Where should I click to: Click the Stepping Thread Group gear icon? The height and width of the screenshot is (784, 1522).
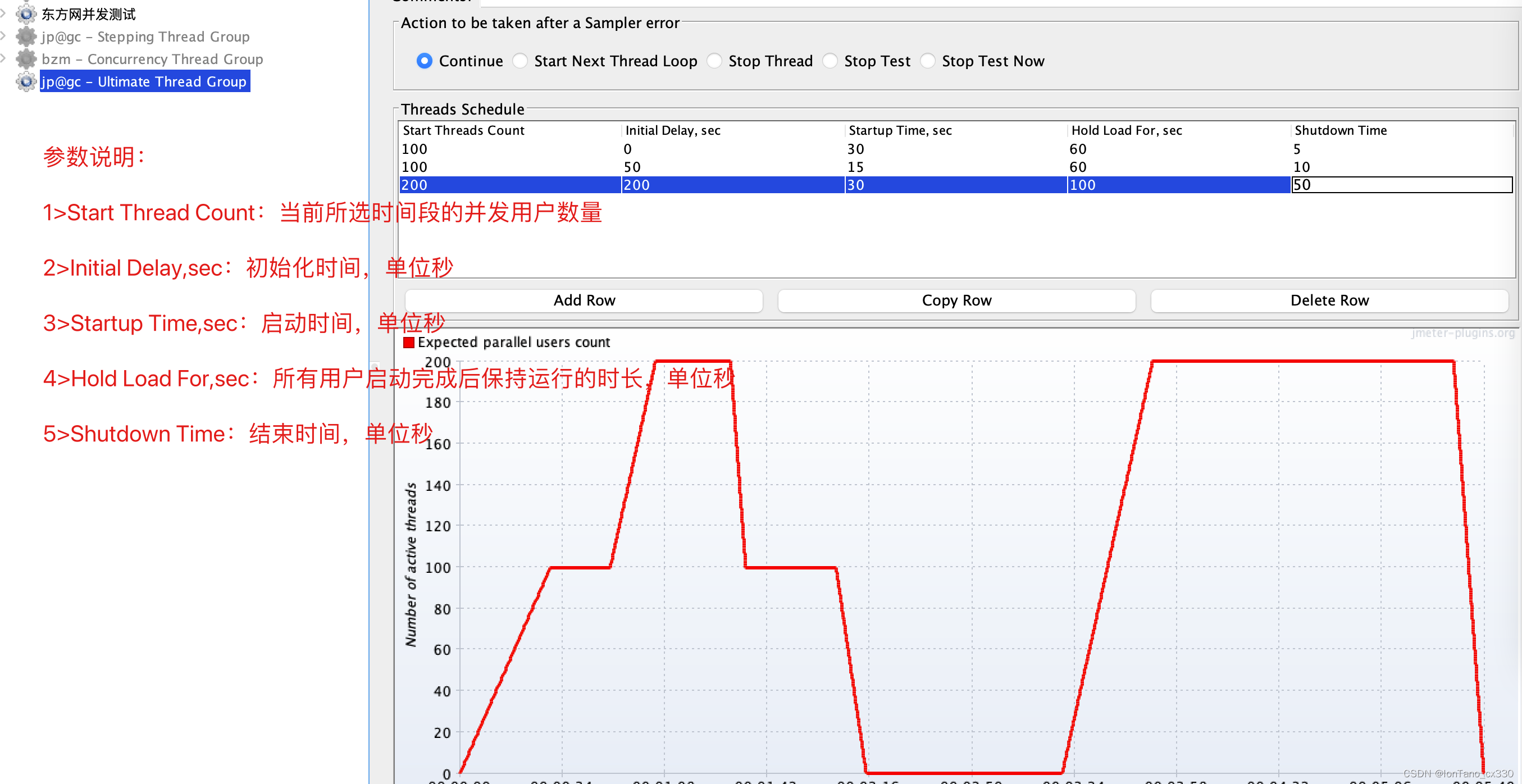25,36
